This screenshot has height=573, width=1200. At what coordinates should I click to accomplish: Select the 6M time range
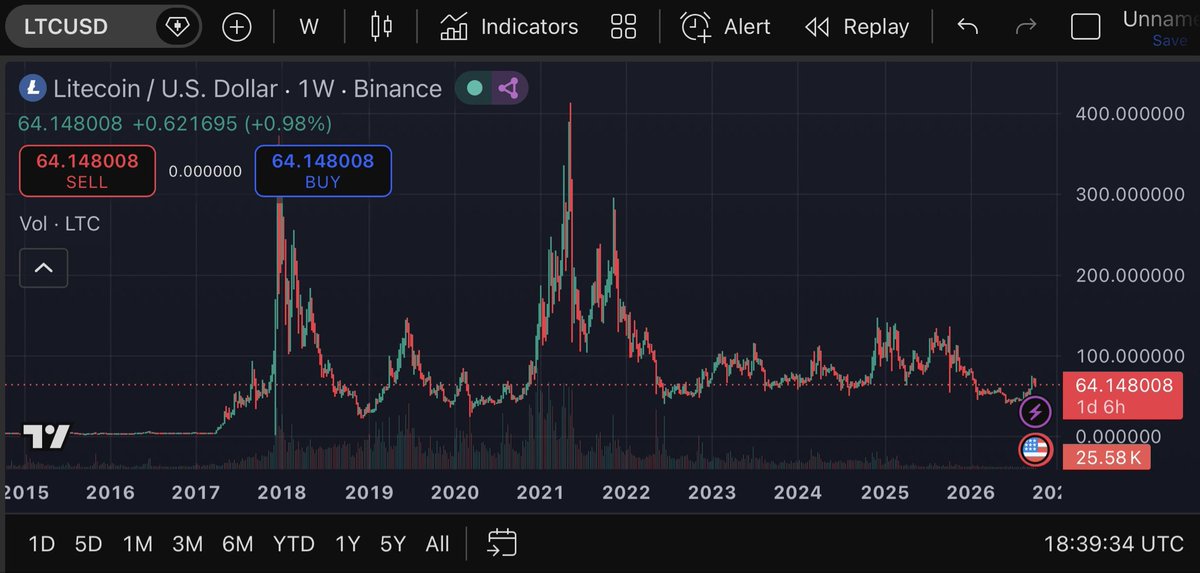237,544
